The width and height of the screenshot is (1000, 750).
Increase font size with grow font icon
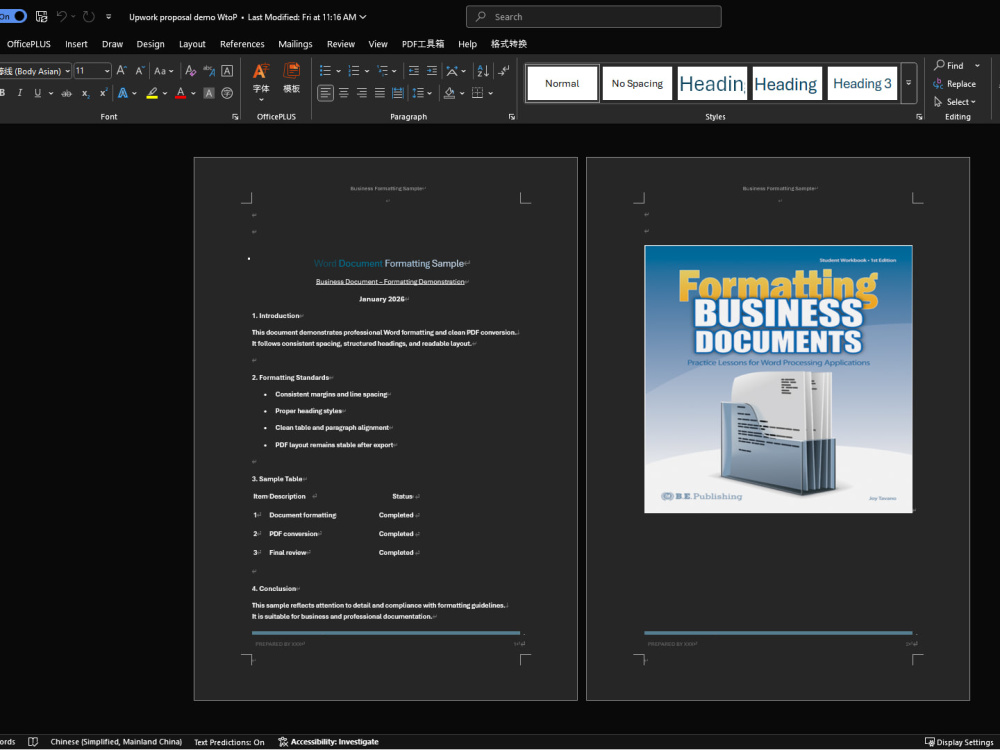pos(121,71)
